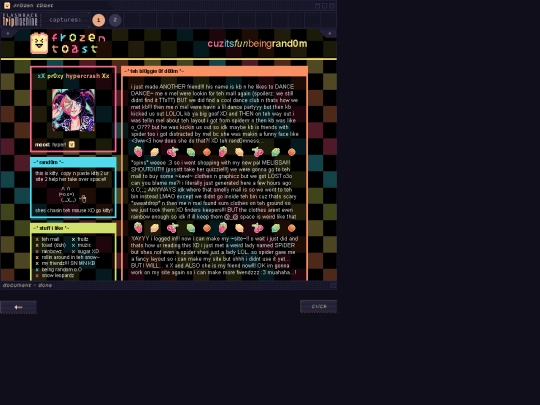
Task: Click the rightmost orange in the upper fruit divider
Action: (292, 152)
